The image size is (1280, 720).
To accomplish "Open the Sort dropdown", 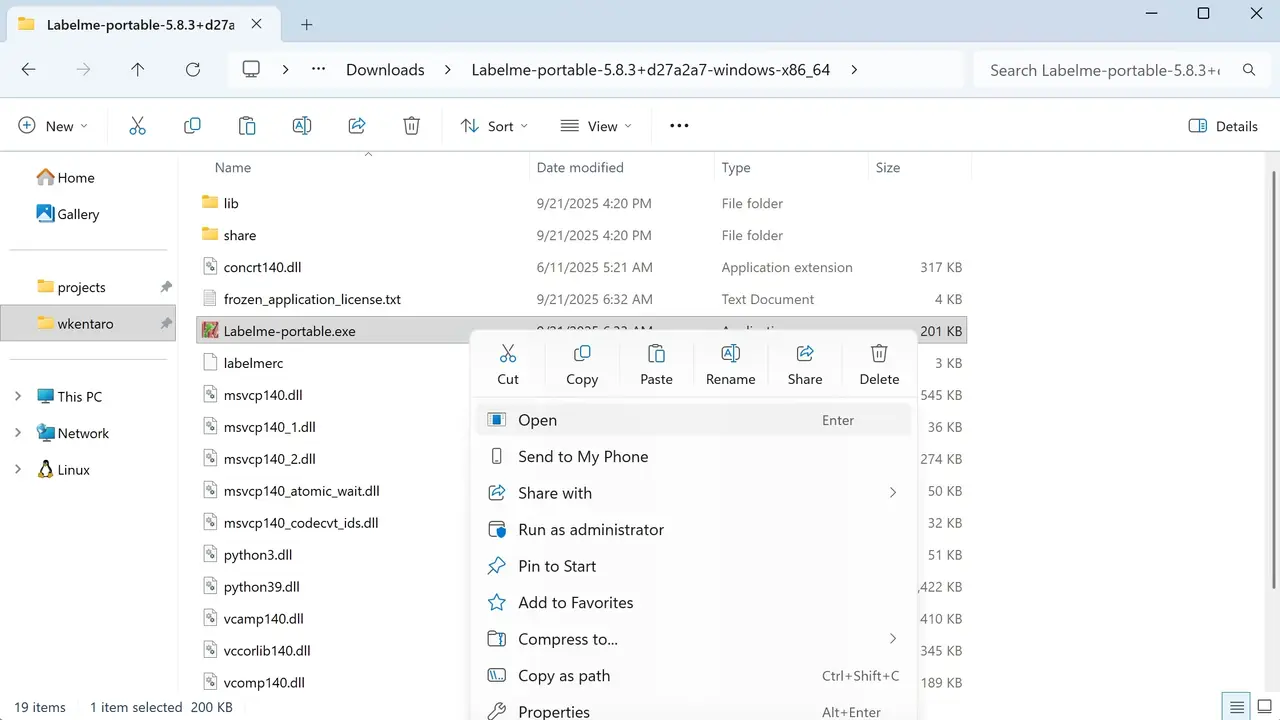I will click(x=494, y=126).
